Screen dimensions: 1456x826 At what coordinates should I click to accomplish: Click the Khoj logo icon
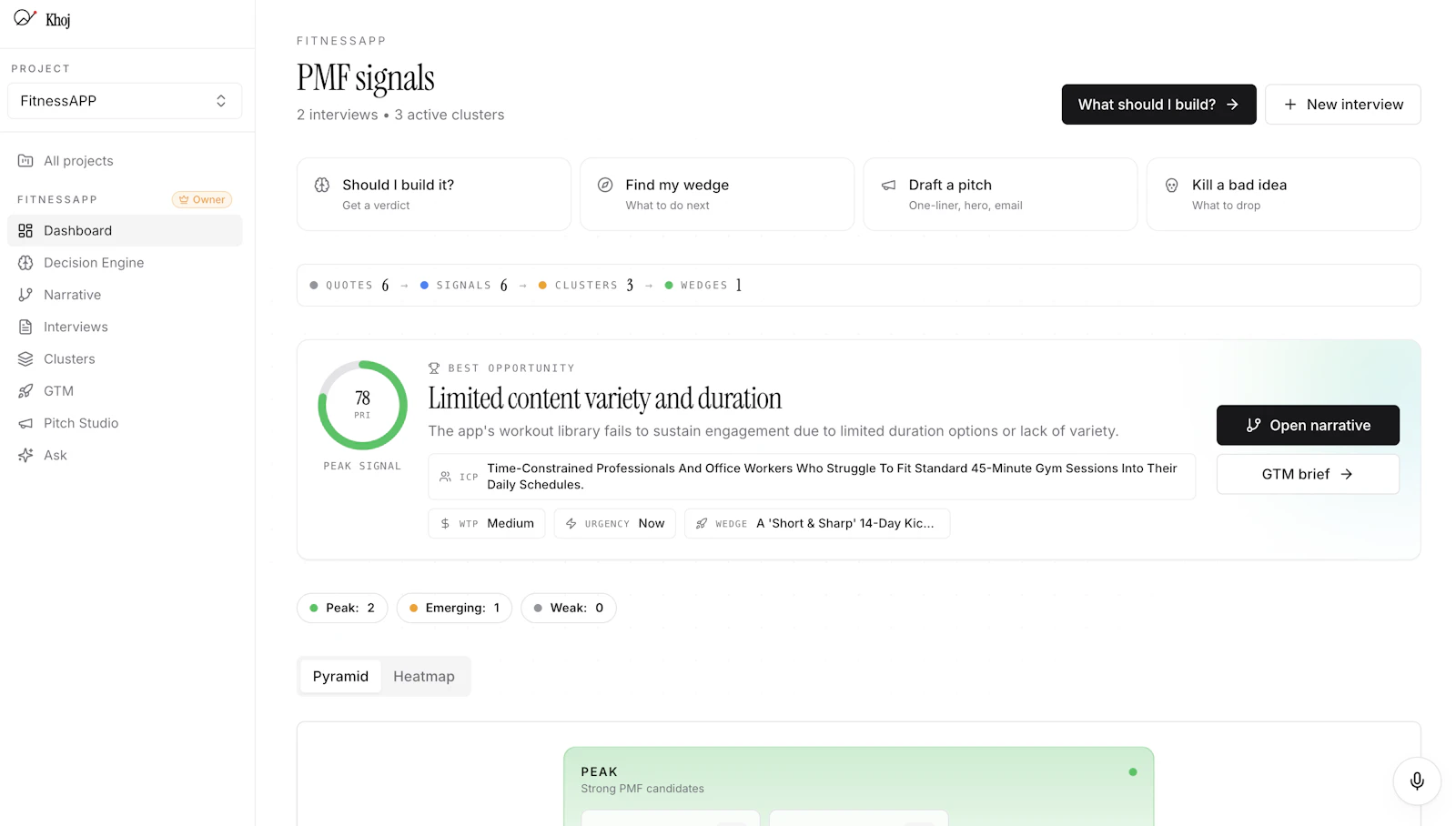pyautogui.click(x=25, y=18)
